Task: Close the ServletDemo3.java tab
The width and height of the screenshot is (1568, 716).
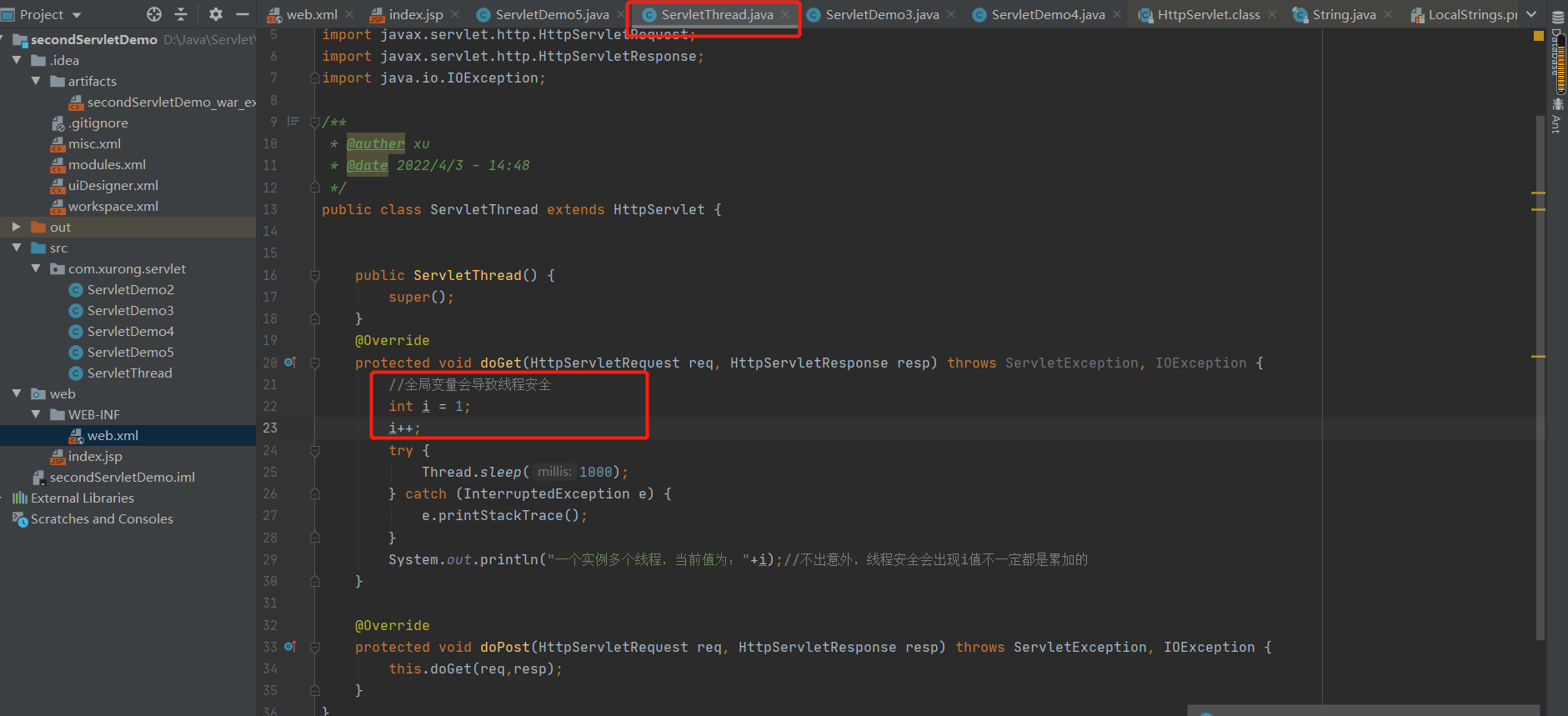Action: 951,14
